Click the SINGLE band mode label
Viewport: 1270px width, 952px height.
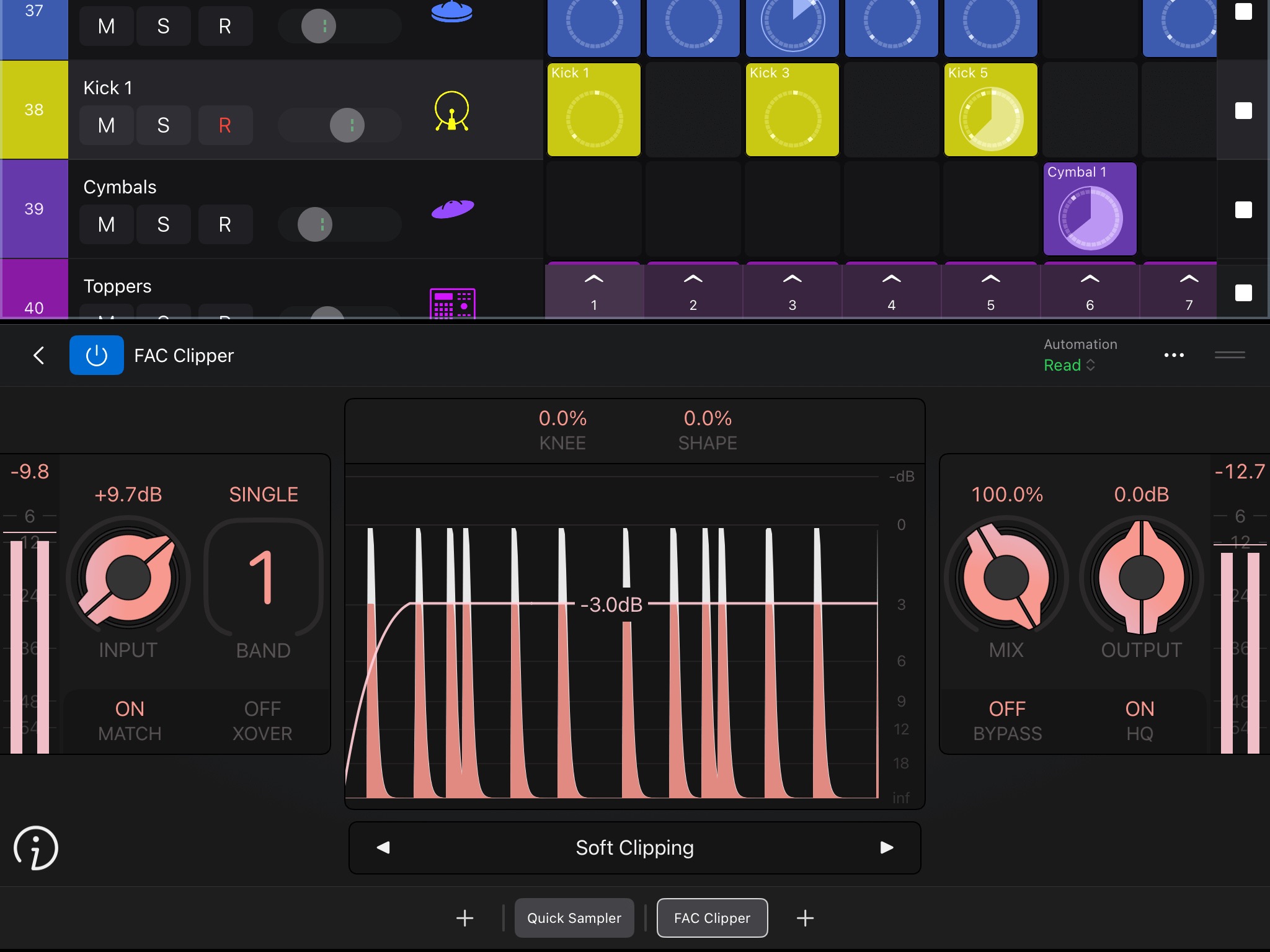(264, 495)
